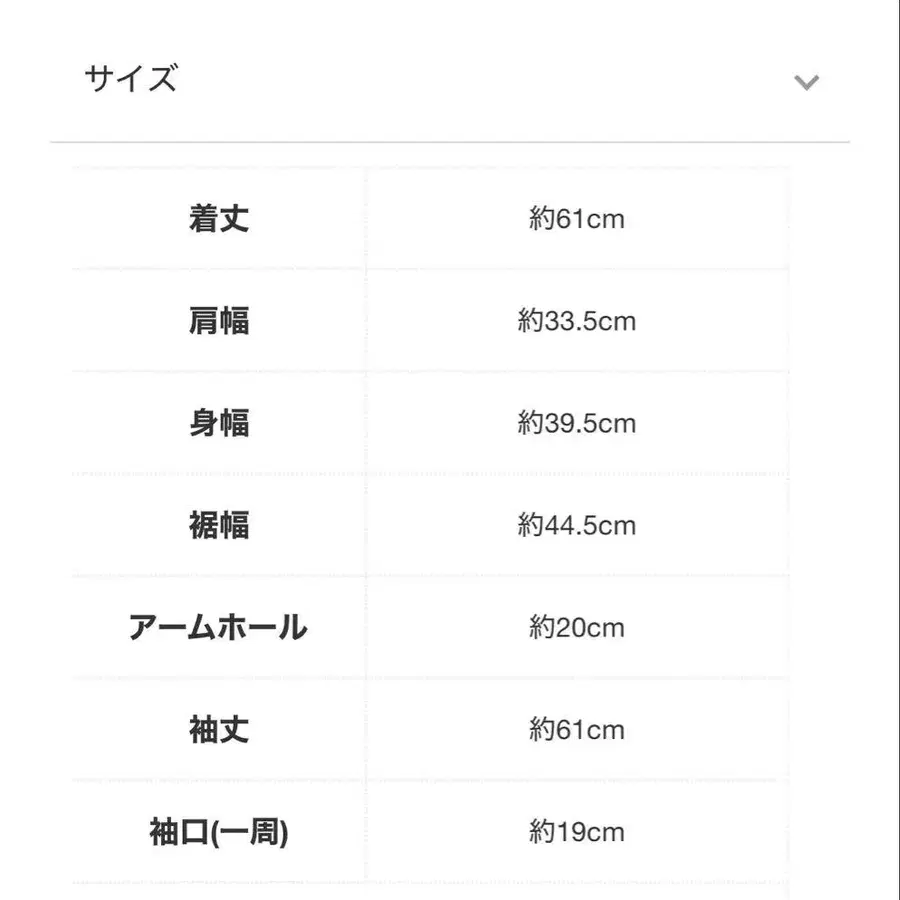Screen dimensions: 900x900
Task: Select the 裾幅 row label
Action: pyautogui.click(x=219, y=525)
